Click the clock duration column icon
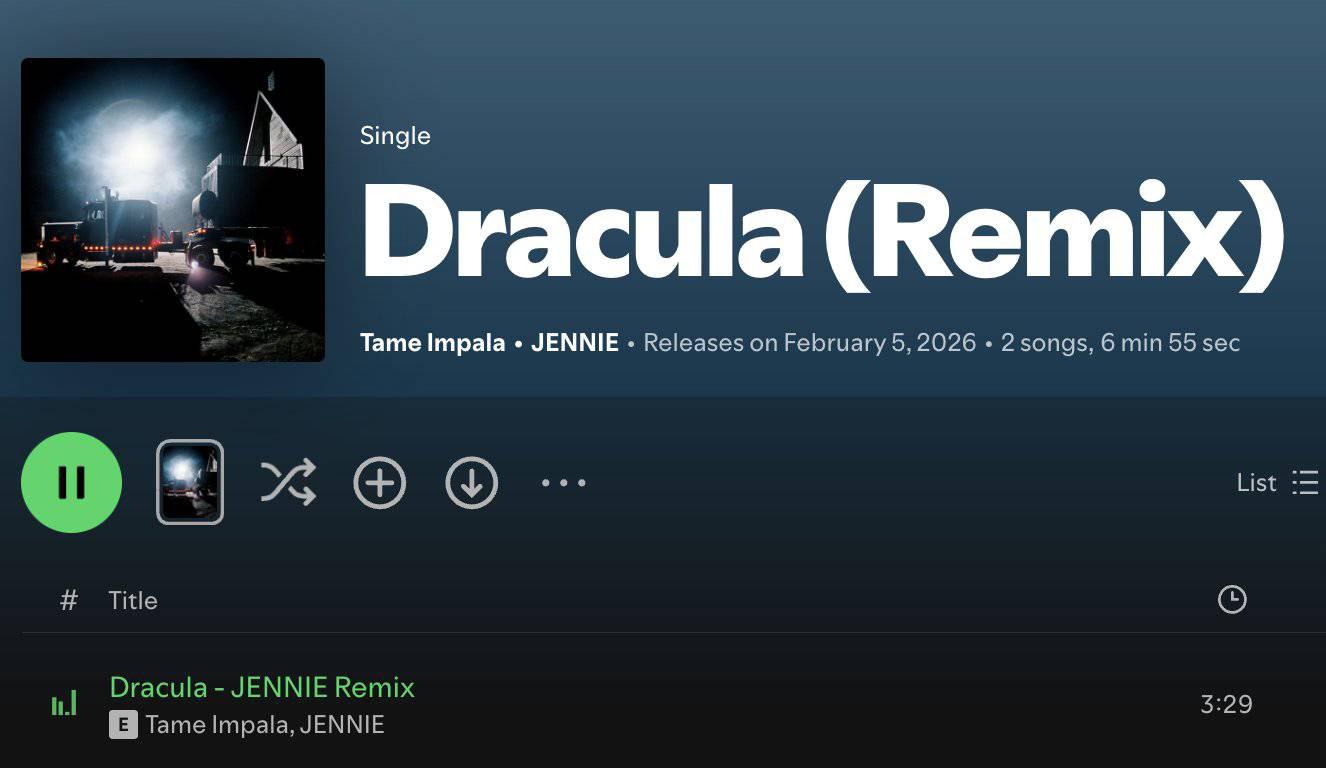Screen dimensions: 1326x768 coord(1232,600)
